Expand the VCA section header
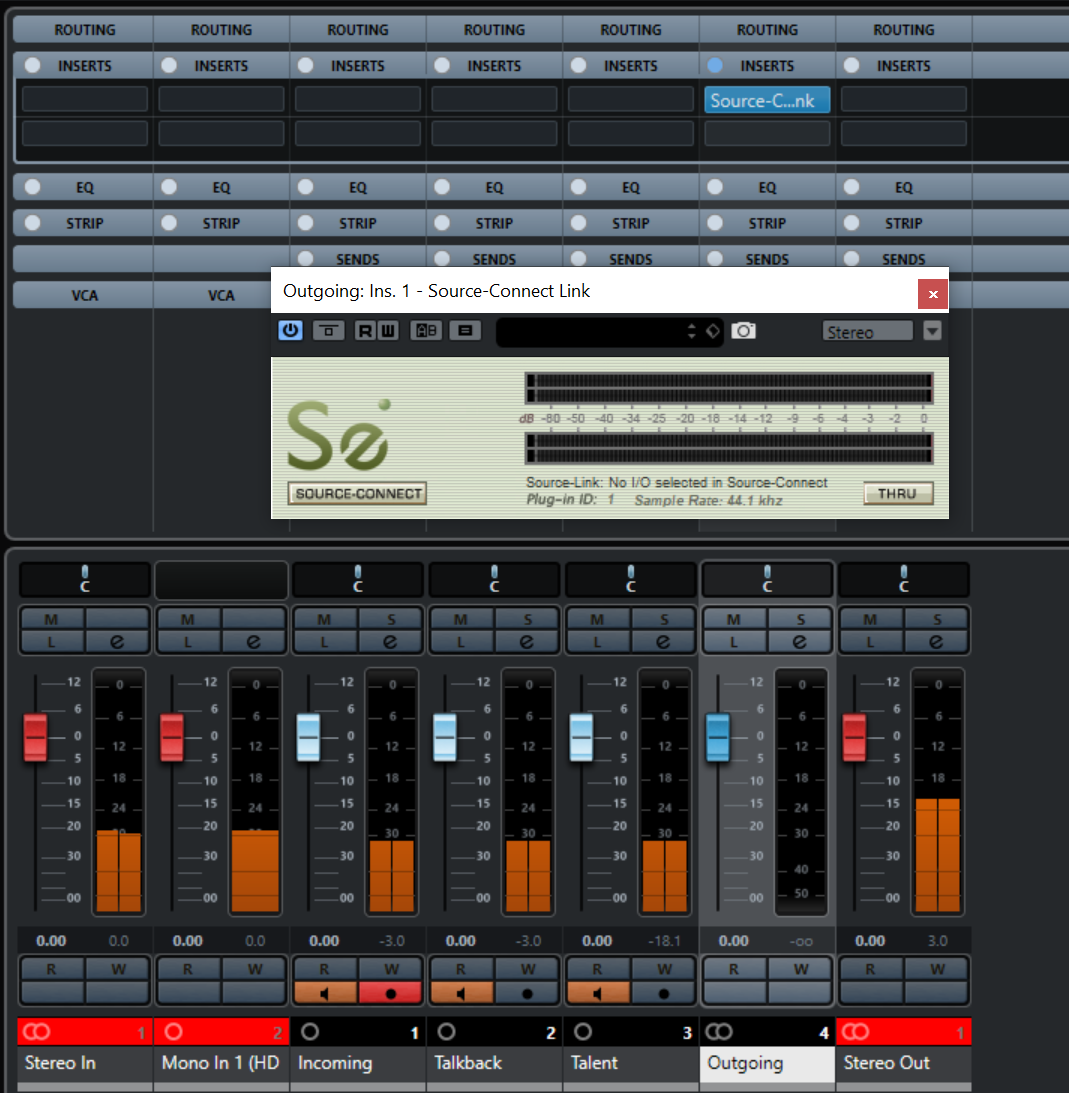 (84, 295)
